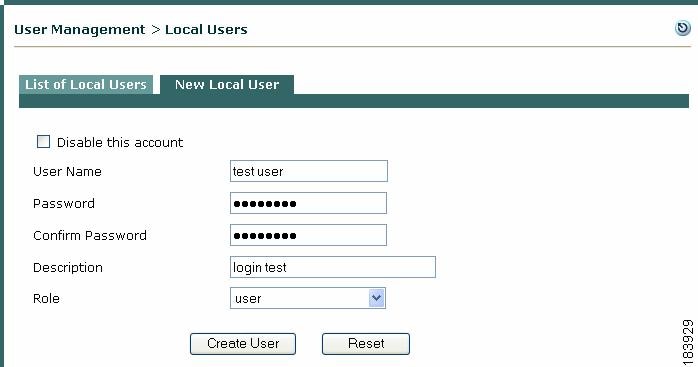
Task: Click the refresh icon at top right
Action: click(x=682, y=28)
